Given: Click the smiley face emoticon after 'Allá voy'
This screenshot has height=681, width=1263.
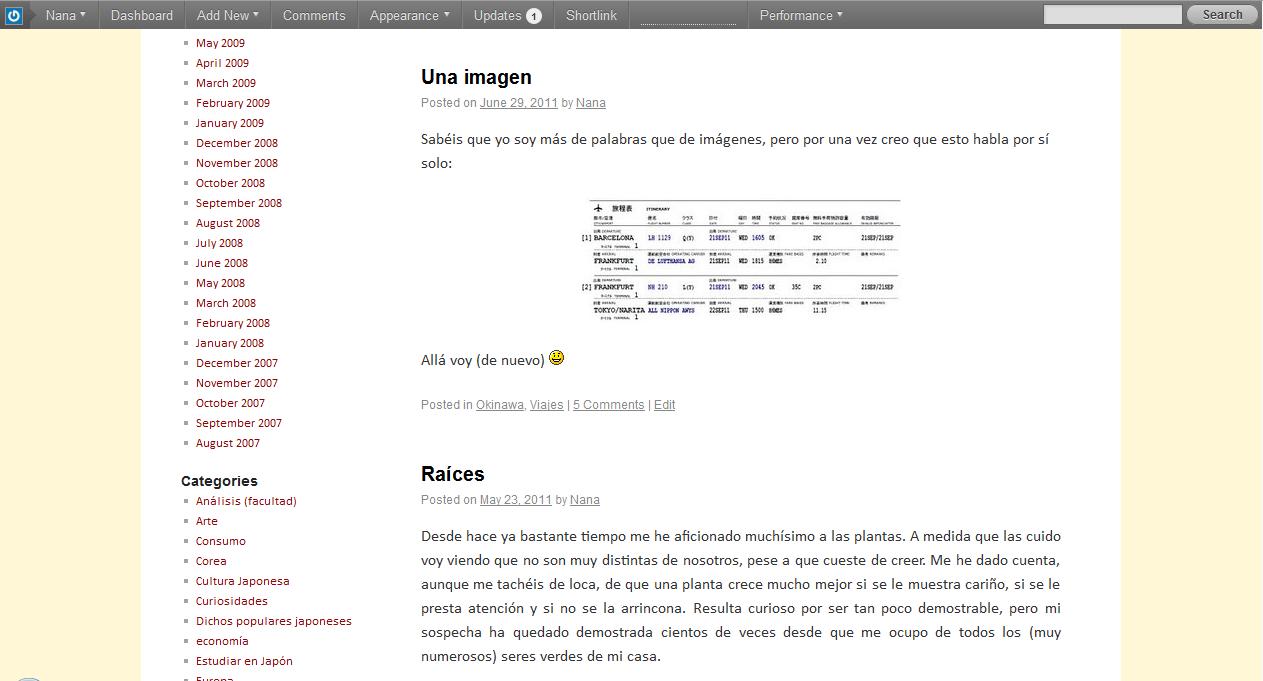Looking at the screenshot, I should (557, 358).
